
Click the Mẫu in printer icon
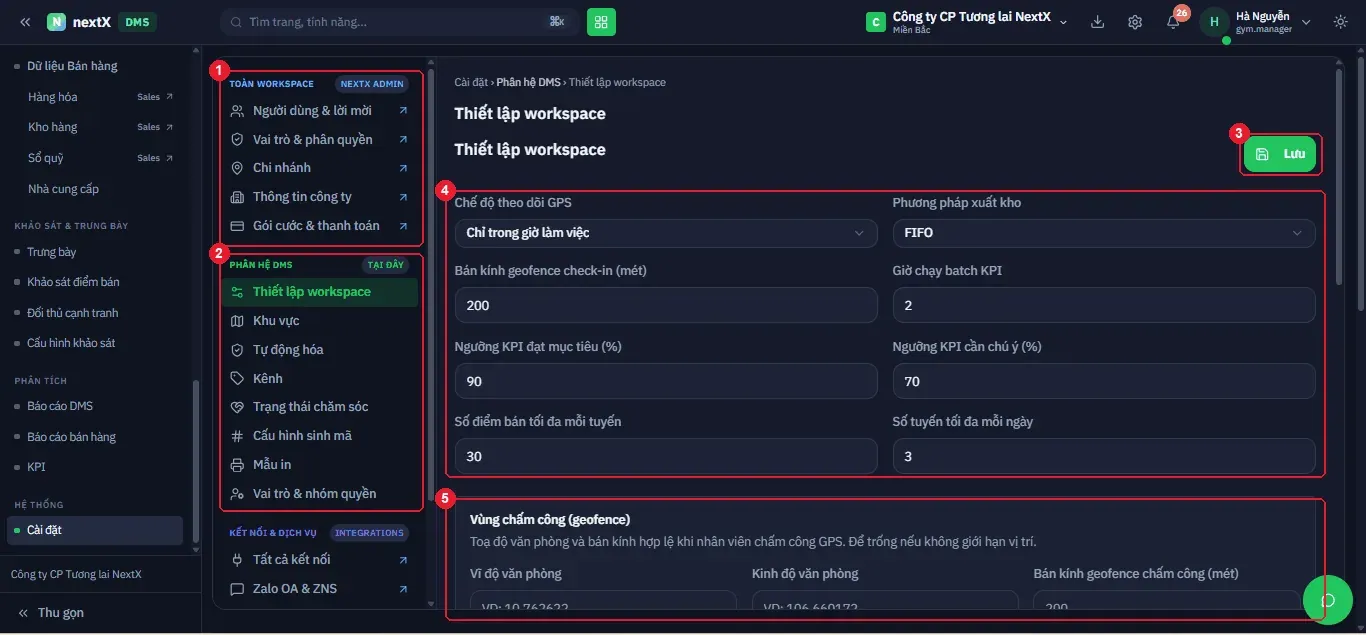(x=237, y=465)
